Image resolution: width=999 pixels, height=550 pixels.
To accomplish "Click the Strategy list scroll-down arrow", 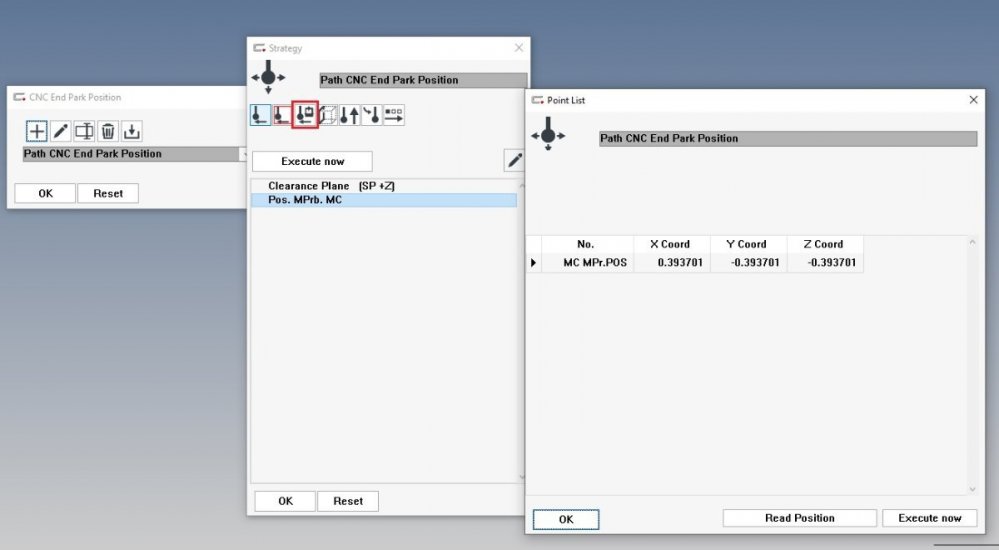I will pos(522,477).
